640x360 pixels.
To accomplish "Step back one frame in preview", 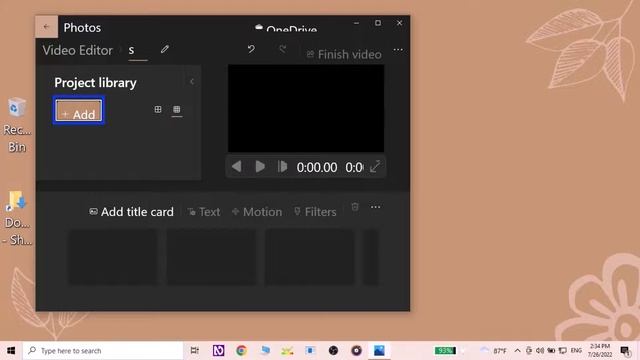I will (237, 167).
